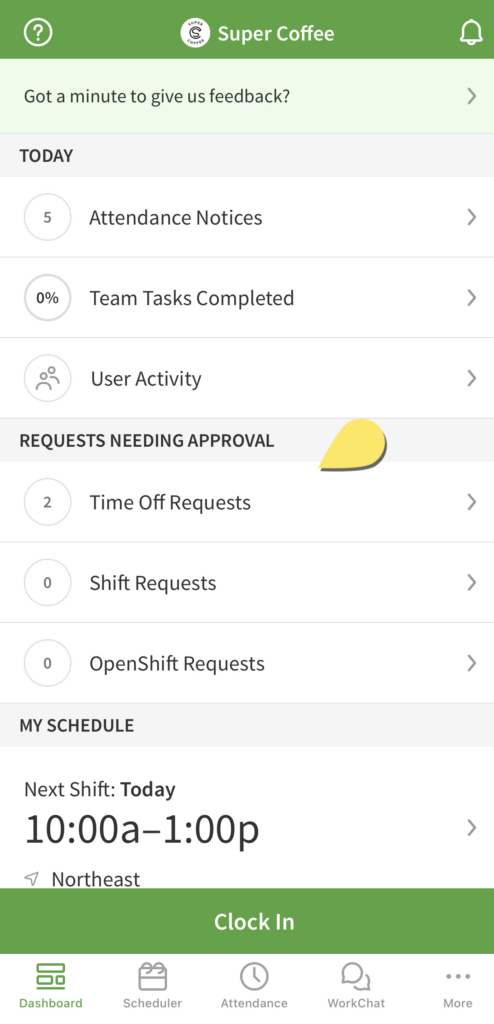The height and width of the screenshot is (1024, 494).
Task: Open WorkChat speech bubbles icon
Action: coord(356,977)
